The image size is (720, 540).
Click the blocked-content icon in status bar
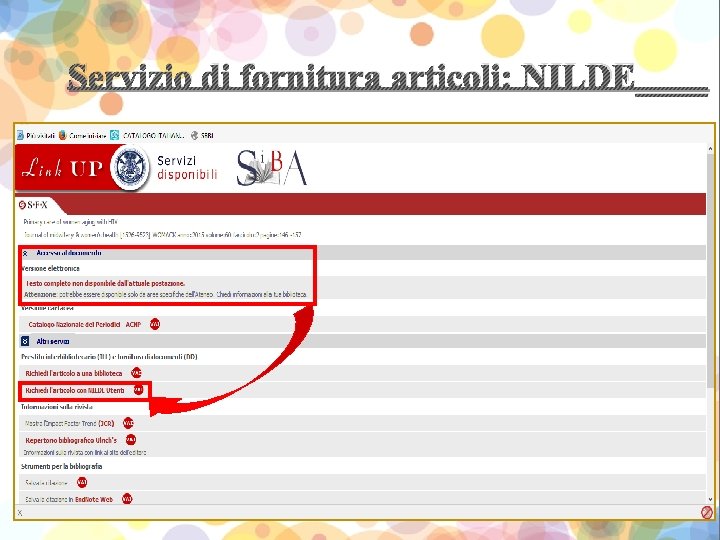pyautogui.click(x=707, y=512)
